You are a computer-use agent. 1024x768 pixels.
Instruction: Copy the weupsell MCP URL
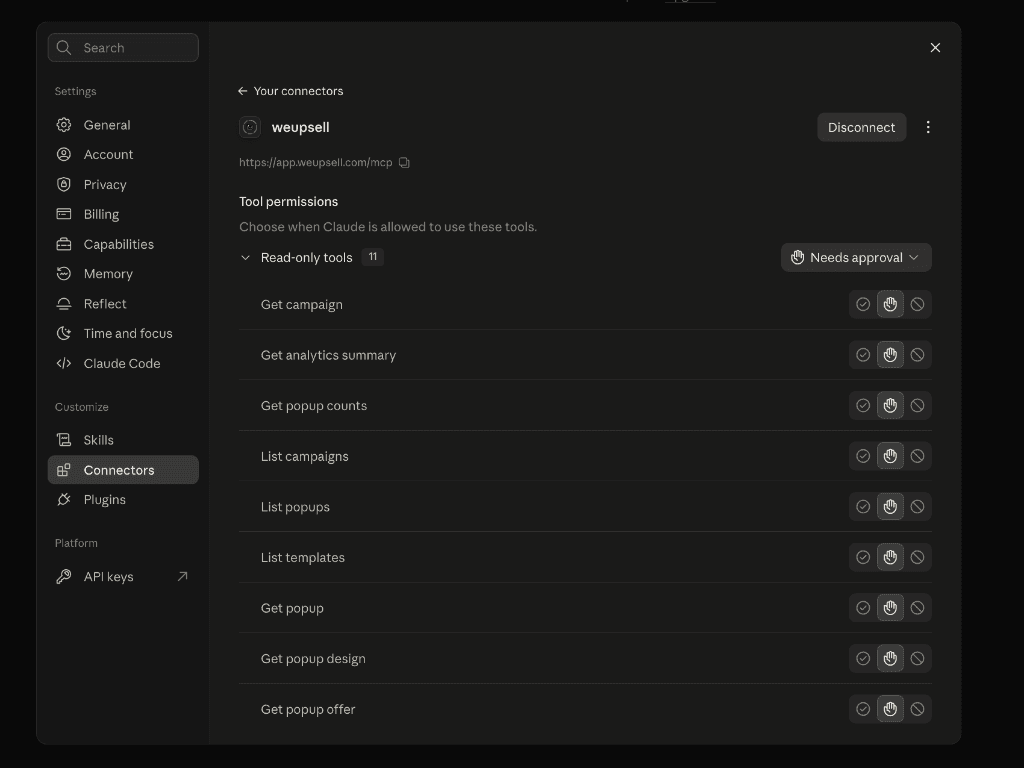[x=404, y=163]
